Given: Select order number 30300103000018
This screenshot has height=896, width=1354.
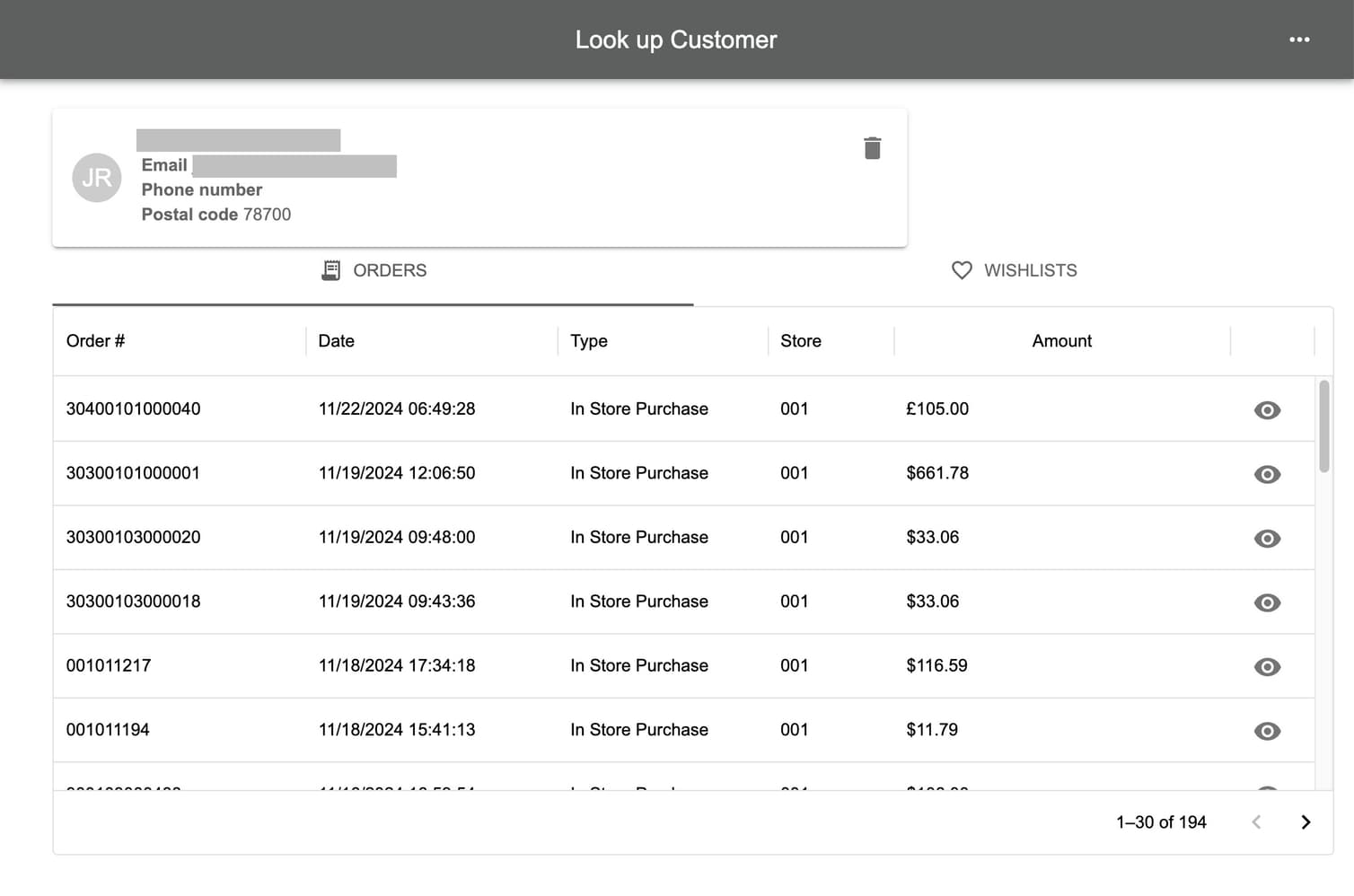Looking at the screenshot, I should pos(133,602).
